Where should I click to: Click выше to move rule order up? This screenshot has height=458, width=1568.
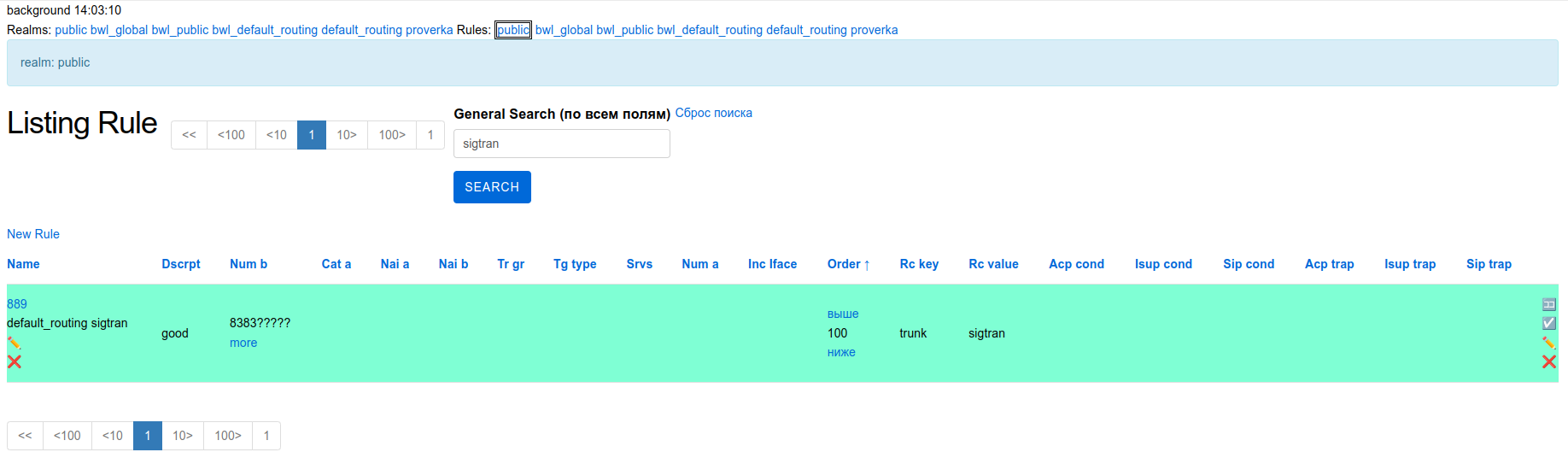click(x=843, y=314)
